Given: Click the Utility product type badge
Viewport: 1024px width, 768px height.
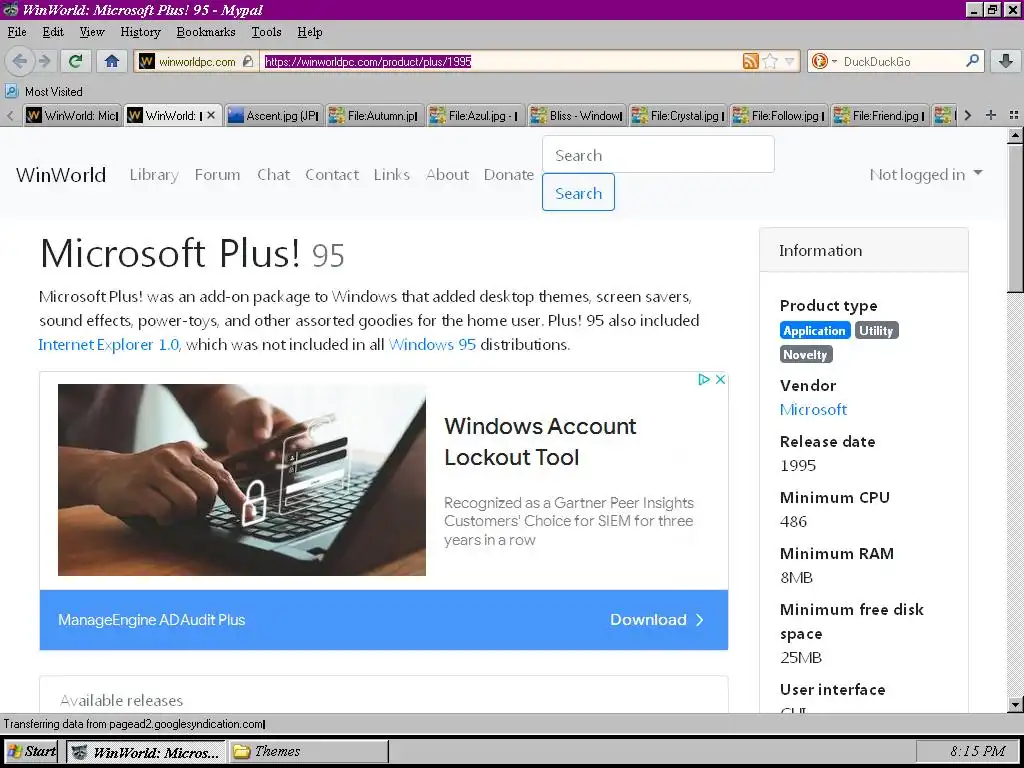Looking at the screenshot, I should click(876, 330).
